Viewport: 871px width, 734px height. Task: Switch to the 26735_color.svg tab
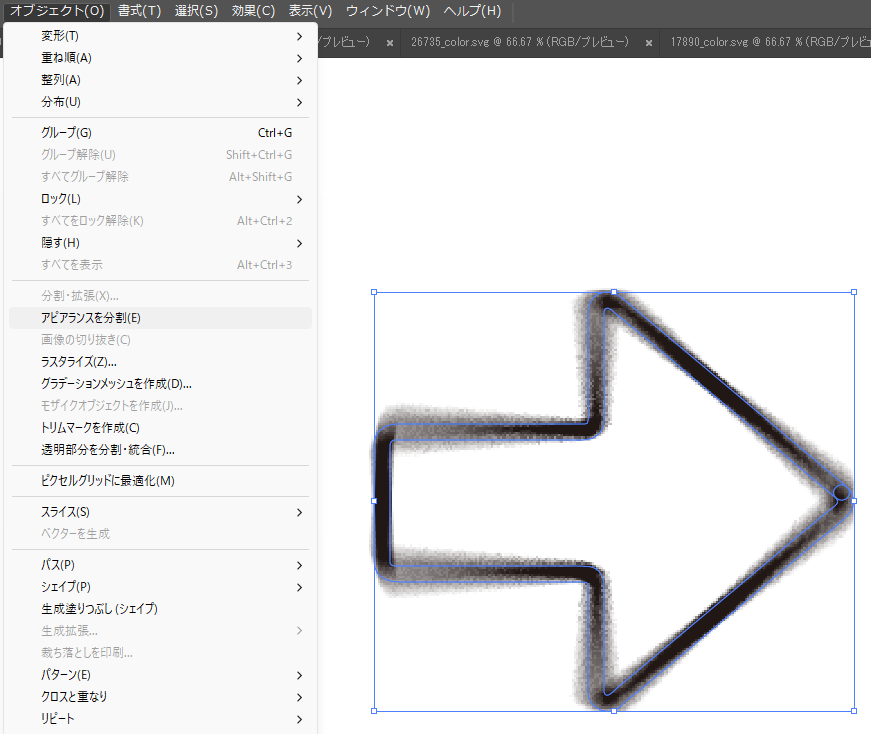click(x=519, y=42)
